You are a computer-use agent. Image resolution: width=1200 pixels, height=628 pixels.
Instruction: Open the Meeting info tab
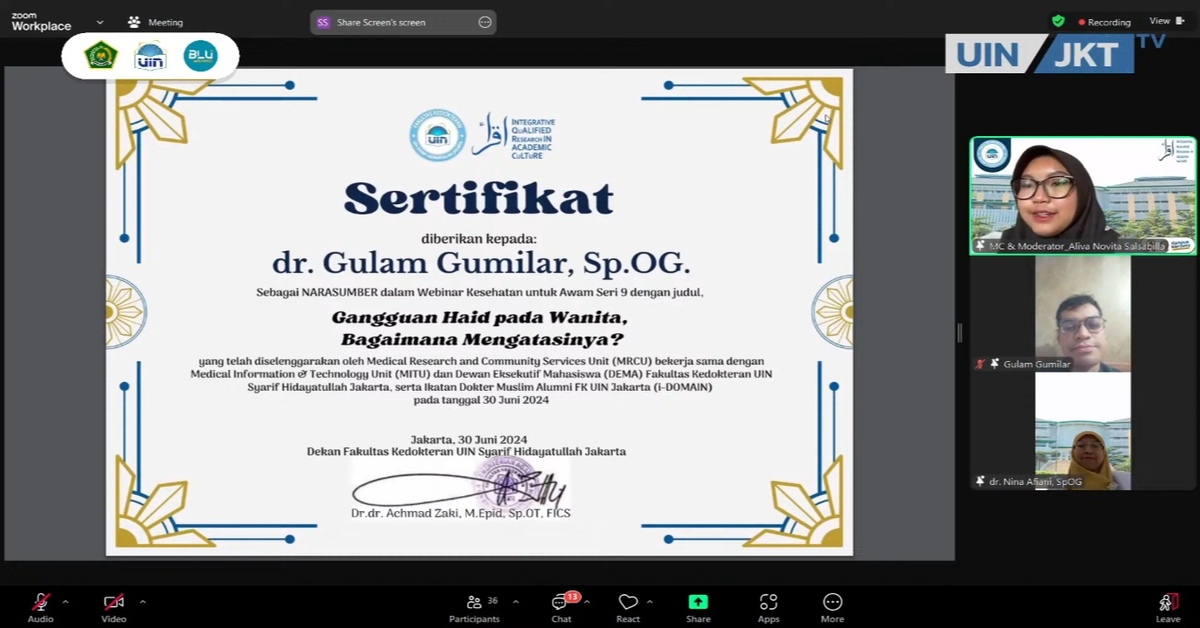coord(155,22)
